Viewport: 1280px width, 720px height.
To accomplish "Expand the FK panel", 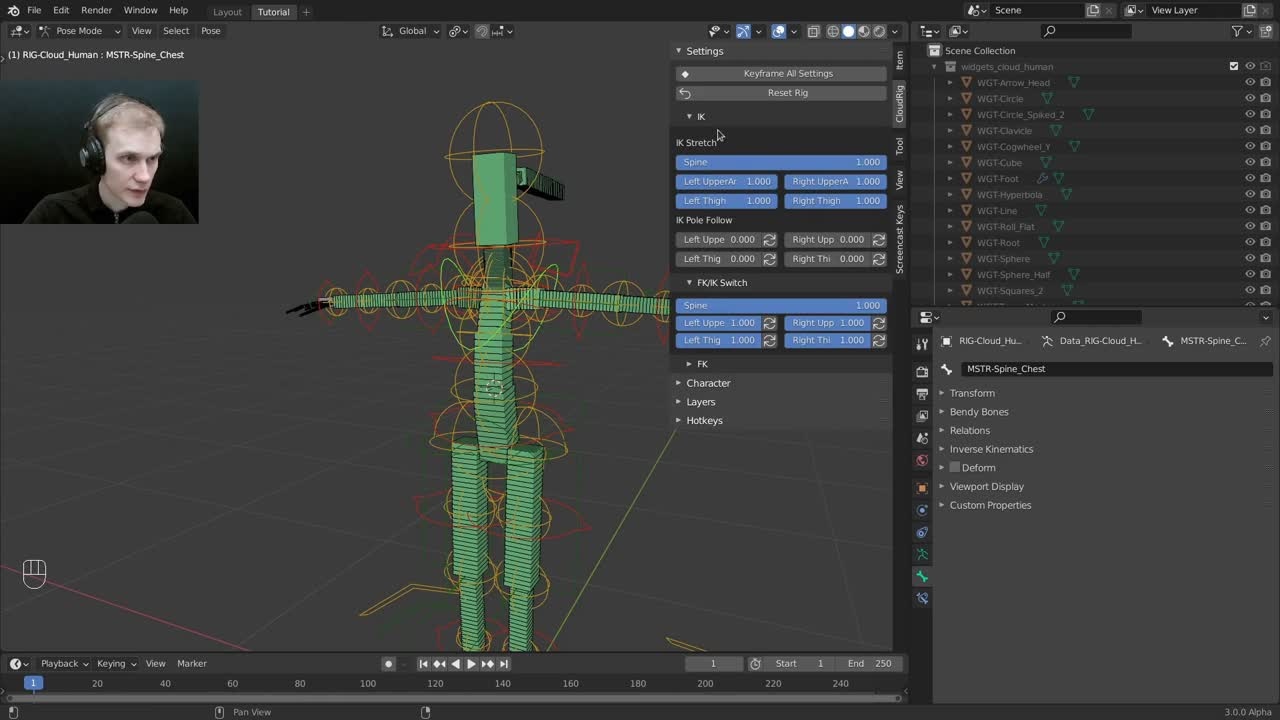I will tap(701, 363).
